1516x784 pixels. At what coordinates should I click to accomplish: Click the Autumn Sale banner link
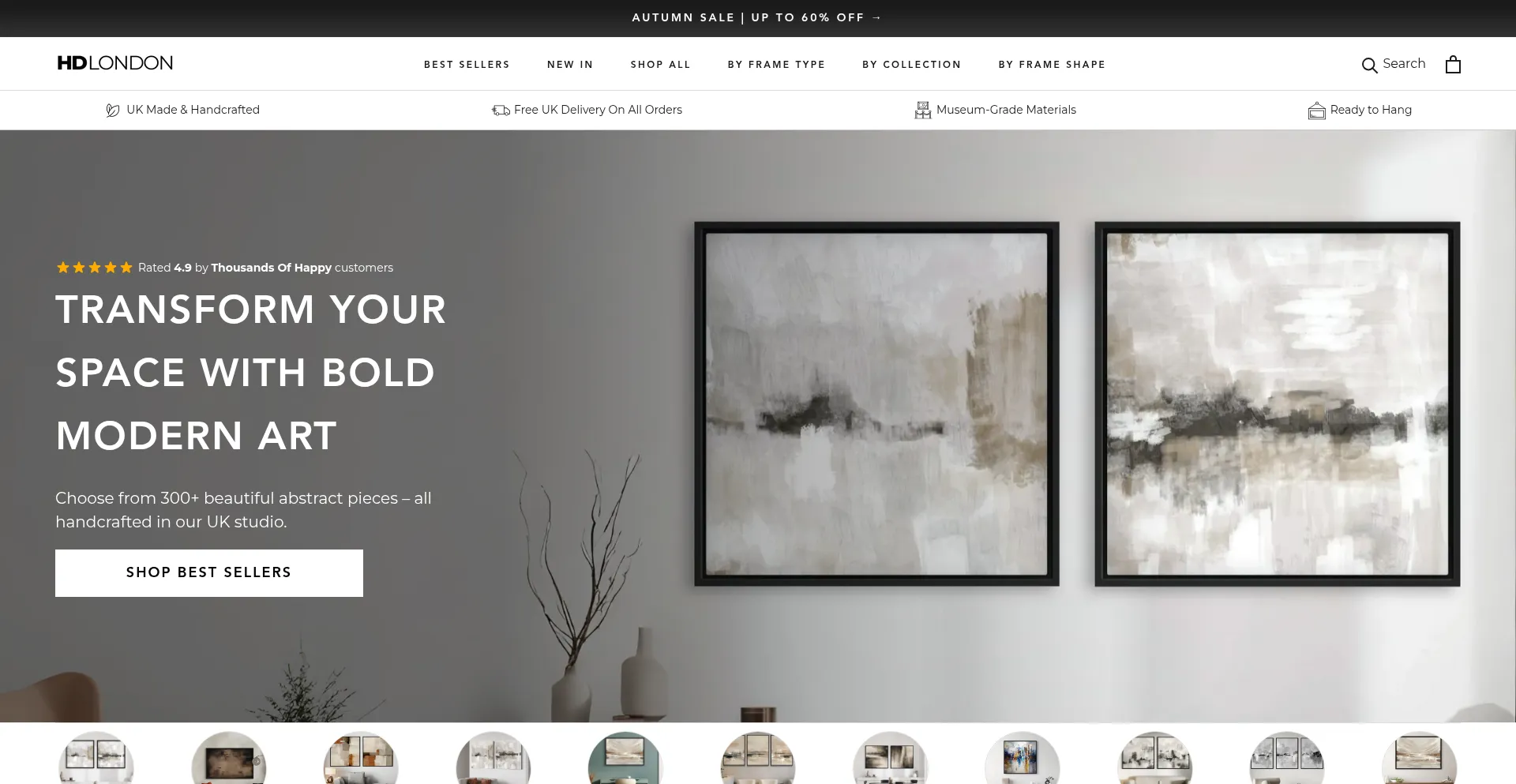click(x=756, y=17)
